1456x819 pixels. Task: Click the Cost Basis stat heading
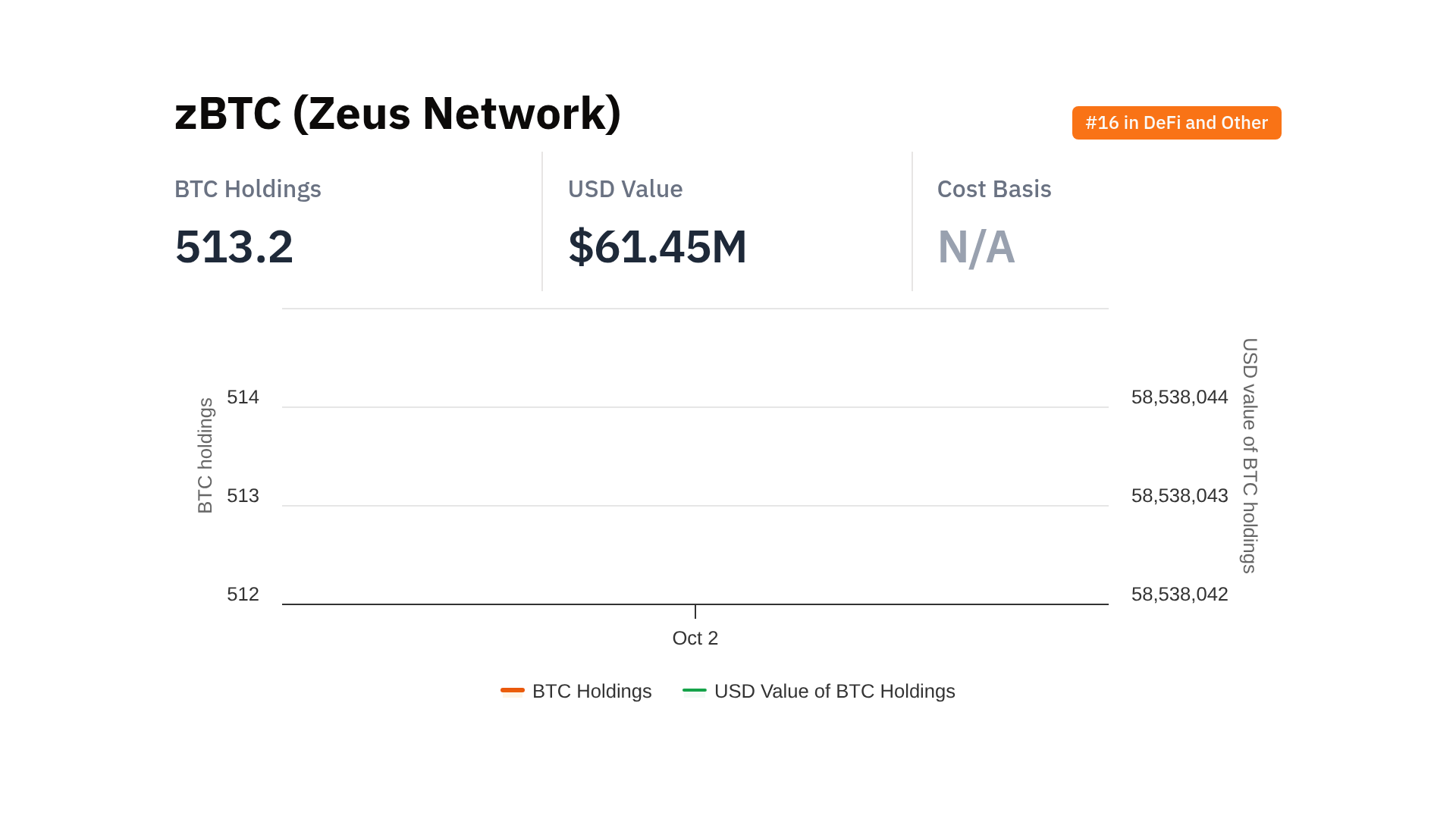(993, 189)
